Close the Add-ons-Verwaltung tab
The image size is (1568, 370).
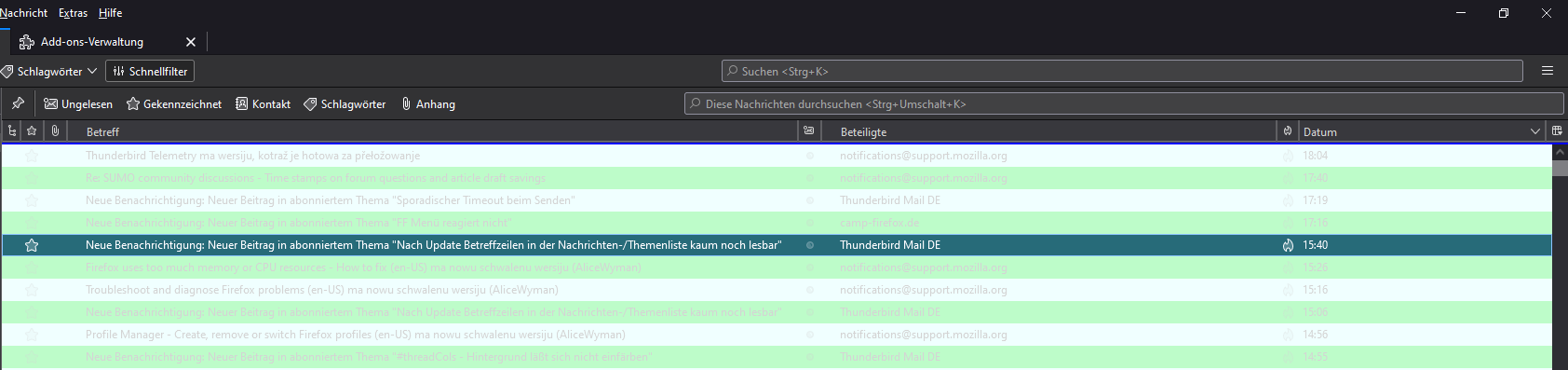coord(191,42)
